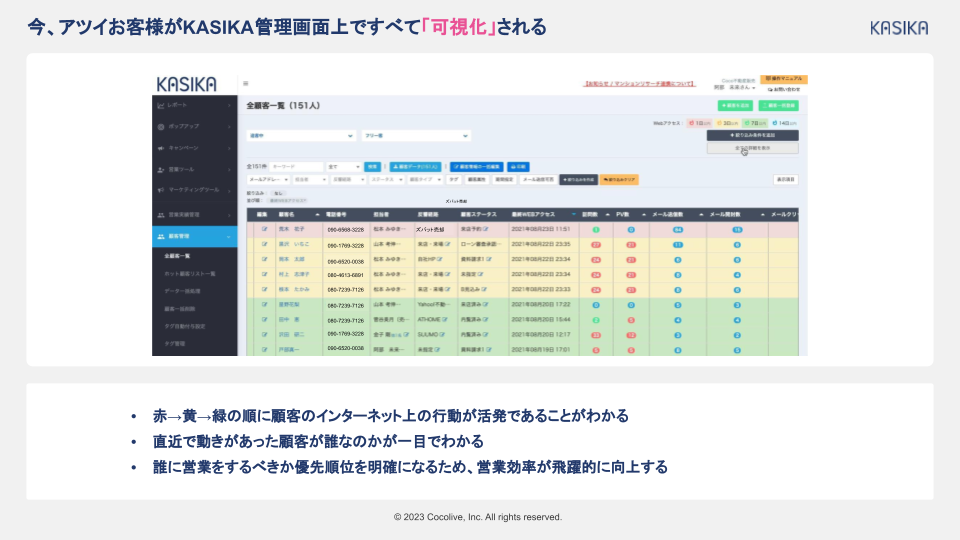Expand the 営業ツール sidebar chevron
960x540 pixels.
point(230,170)
